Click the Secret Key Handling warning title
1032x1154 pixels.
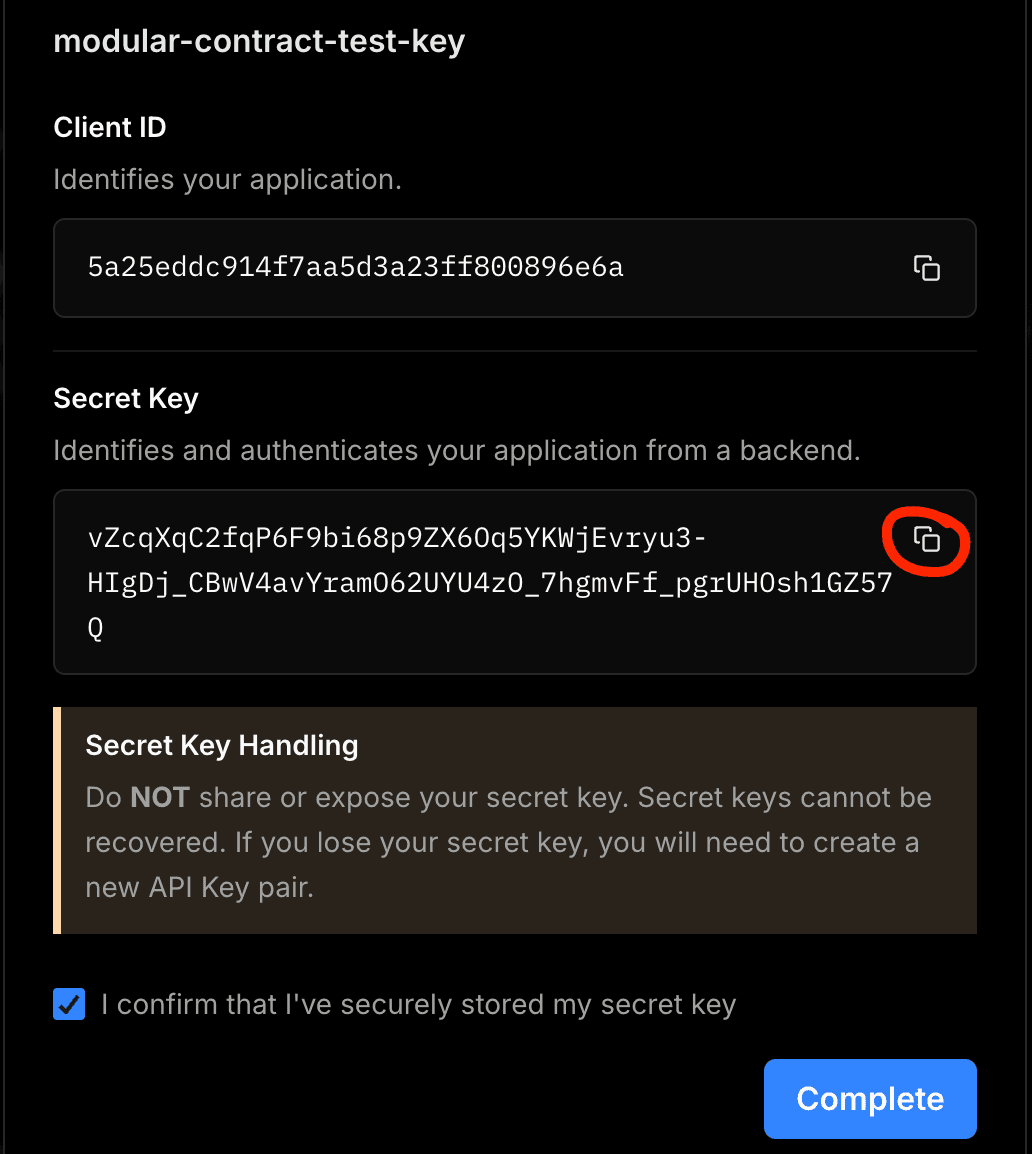click(x=222, y=745)
